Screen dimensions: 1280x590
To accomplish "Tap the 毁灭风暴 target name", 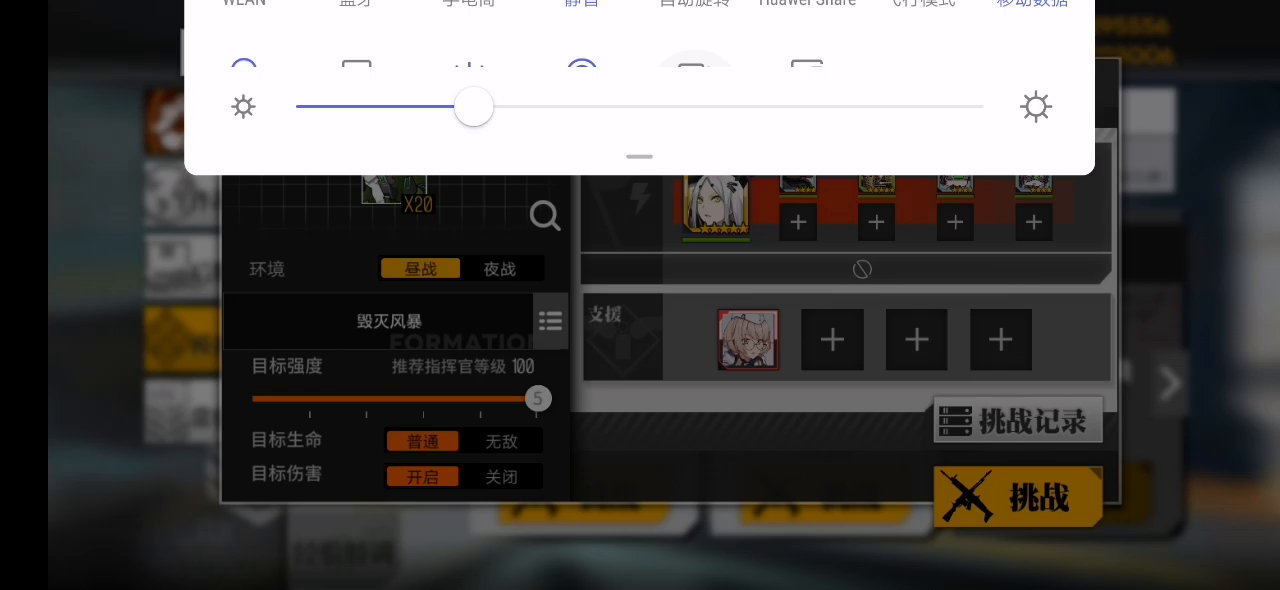I will pyautogui.click(x=389, y=321).
